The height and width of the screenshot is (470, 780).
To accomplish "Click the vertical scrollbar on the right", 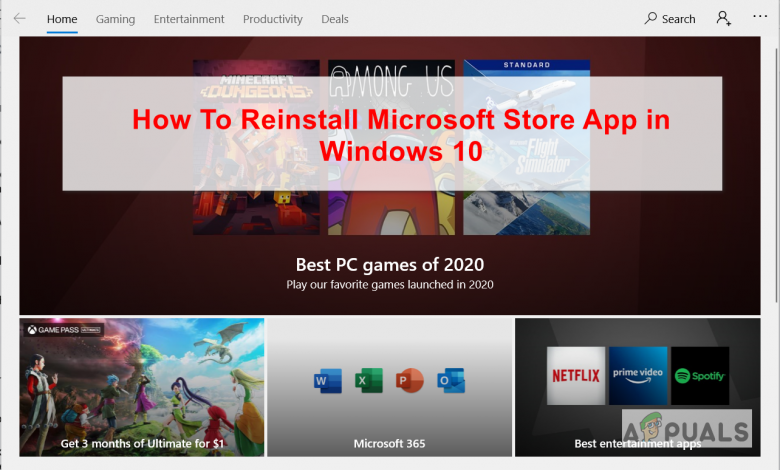I will [776, 175].
